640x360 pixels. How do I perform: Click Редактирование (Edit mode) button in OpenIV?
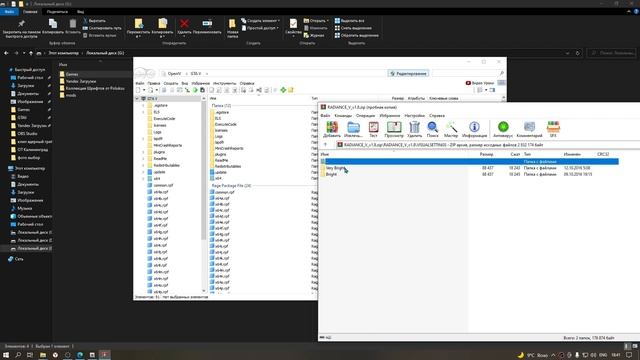(x=408, y=73)
